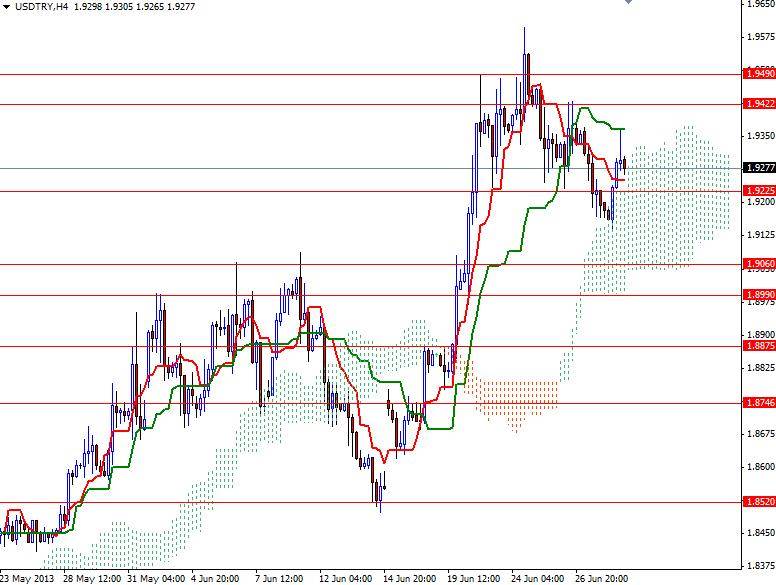The image size is (776, 585).
Task: Select the 1.9490 red price label
Action: point(760,74)
